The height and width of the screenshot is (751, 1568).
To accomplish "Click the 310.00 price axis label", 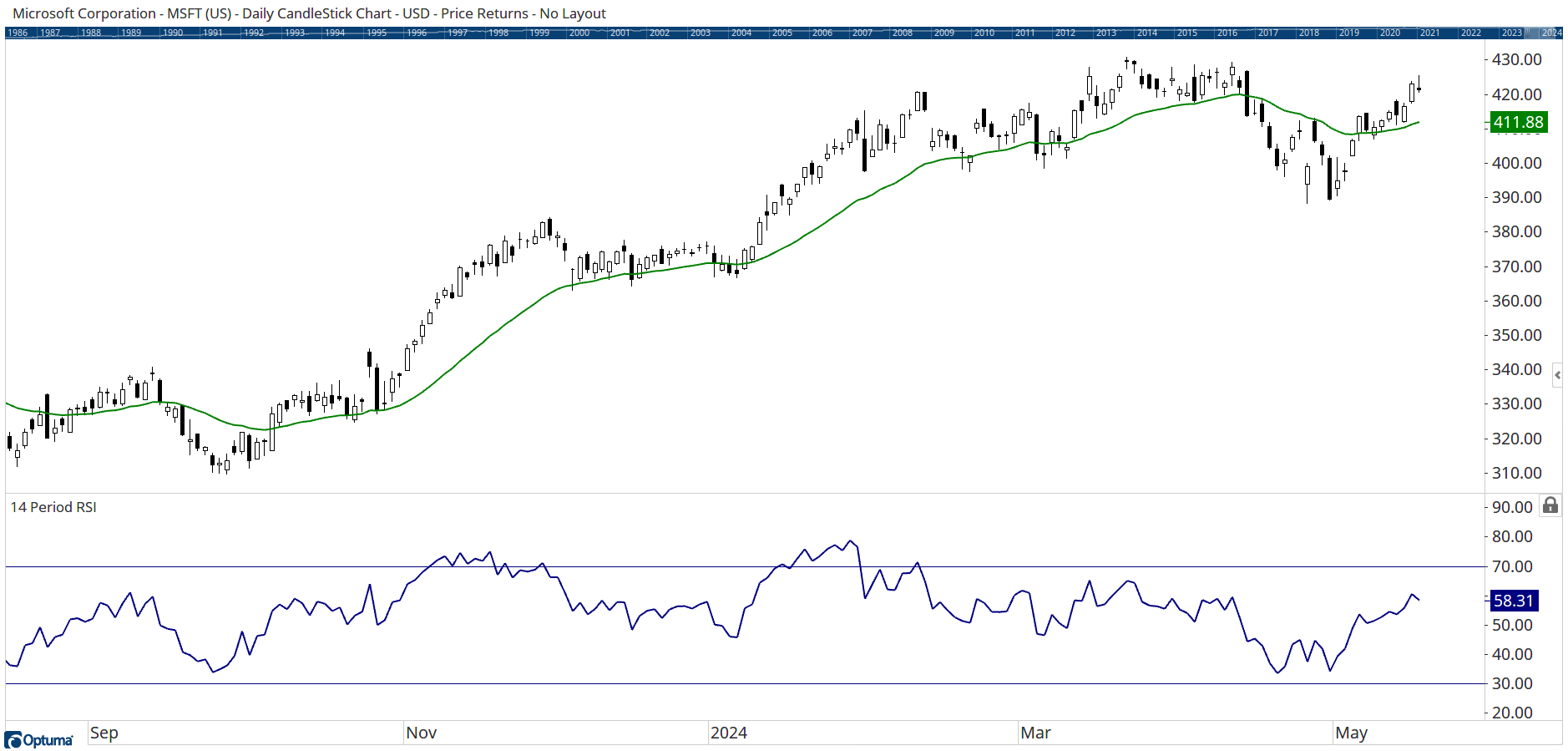I will pyautogui.click(x=1516, y=473).
